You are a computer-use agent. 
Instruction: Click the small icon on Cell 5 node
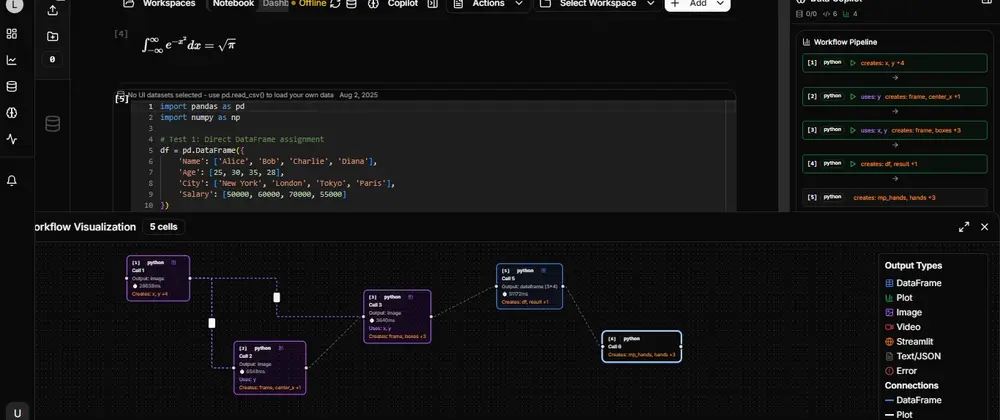(x=541, y=270)
